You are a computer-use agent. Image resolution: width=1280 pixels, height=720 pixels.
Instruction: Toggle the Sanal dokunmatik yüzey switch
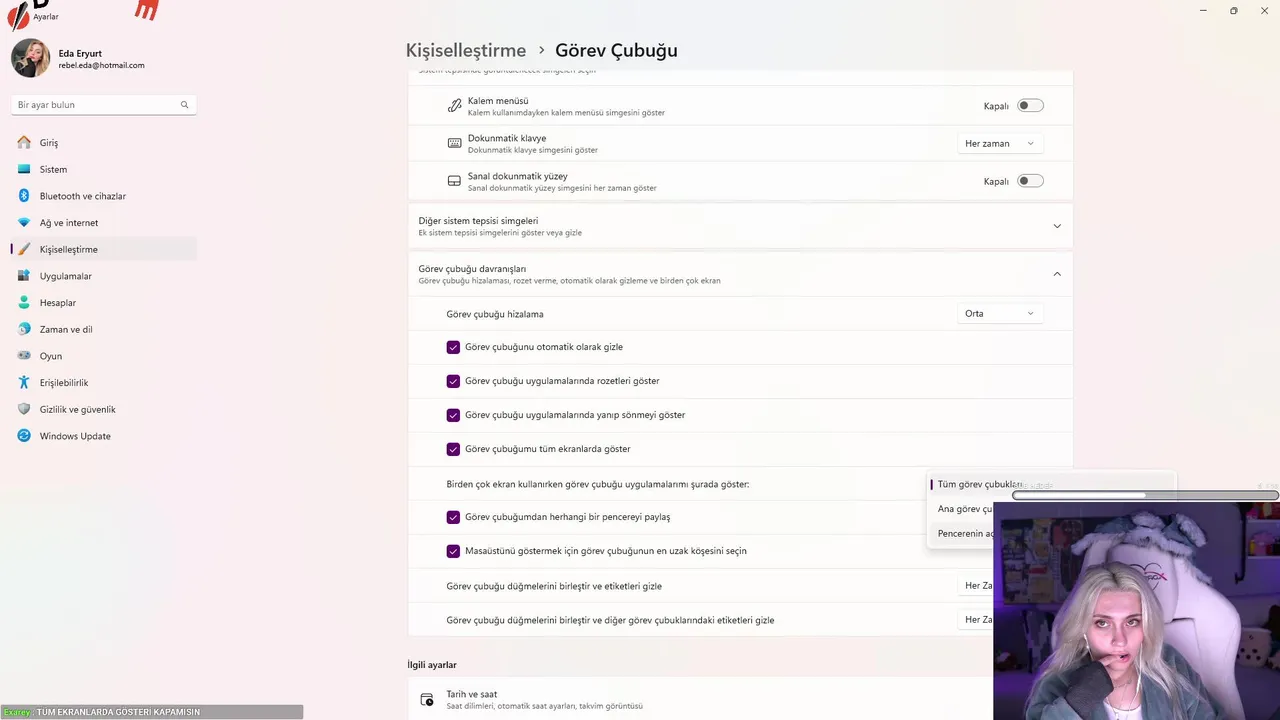click(x=1030, y=181)
